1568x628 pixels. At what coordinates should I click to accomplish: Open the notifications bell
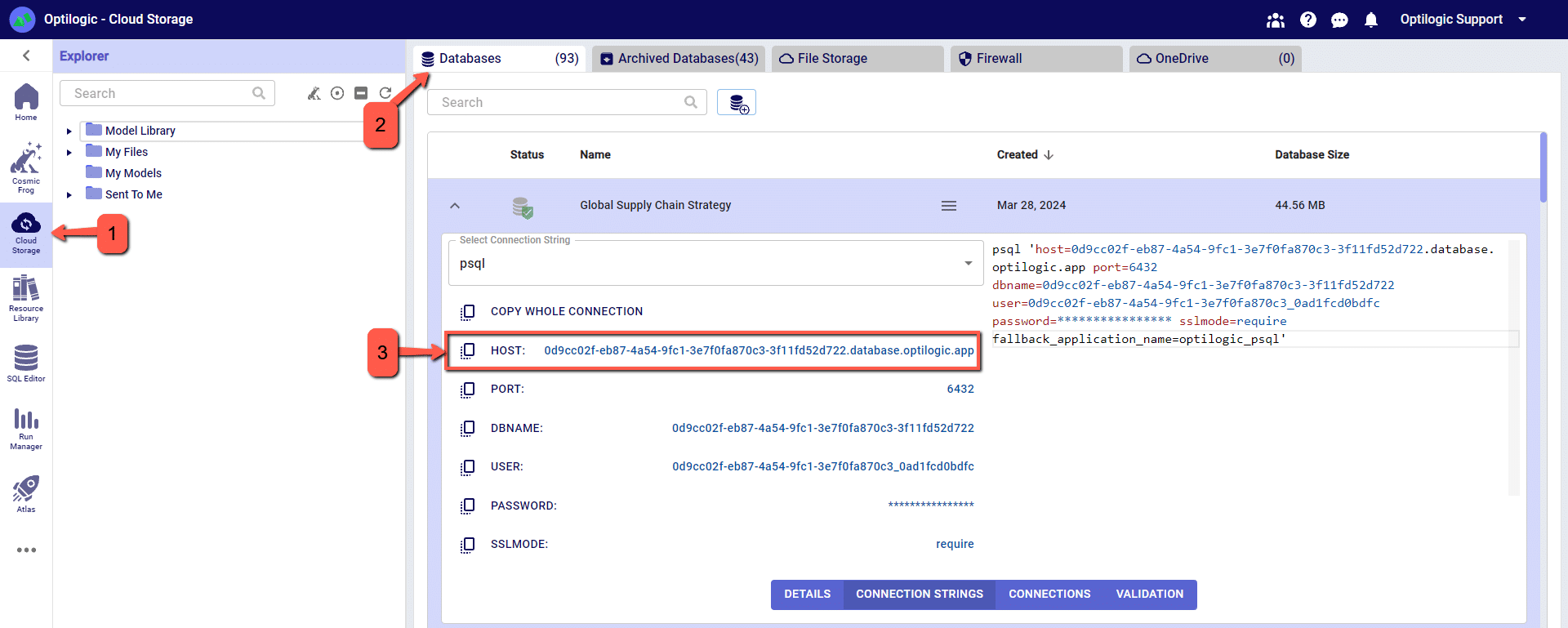click(x=1371, y=20)
